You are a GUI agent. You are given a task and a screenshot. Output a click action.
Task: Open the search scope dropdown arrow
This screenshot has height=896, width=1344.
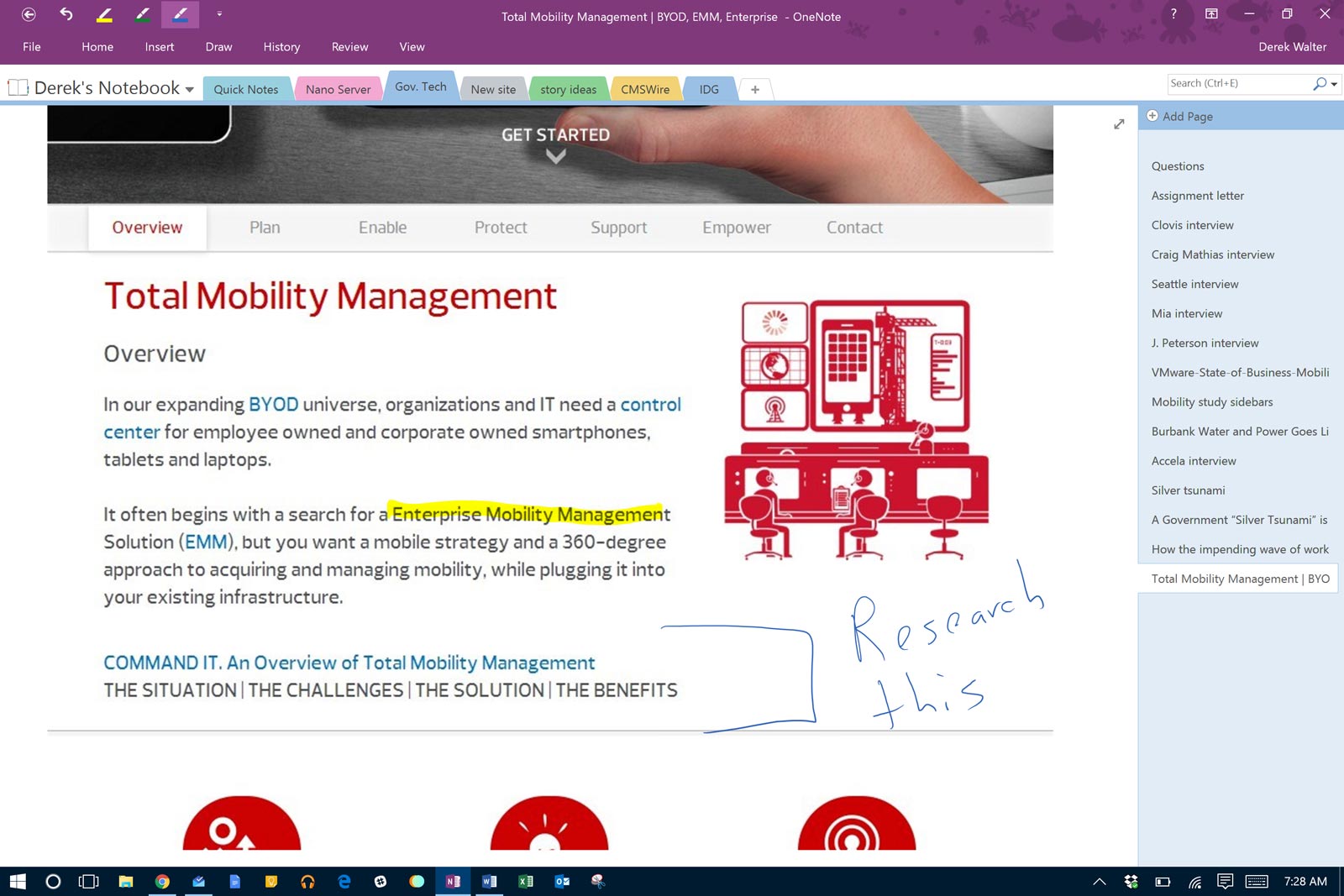click(x=1335, y=84)
